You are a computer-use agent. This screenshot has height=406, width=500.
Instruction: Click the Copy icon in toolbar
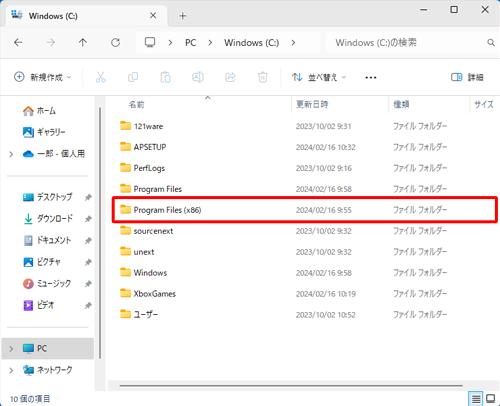pyautogui.click(x=133, y=77)
